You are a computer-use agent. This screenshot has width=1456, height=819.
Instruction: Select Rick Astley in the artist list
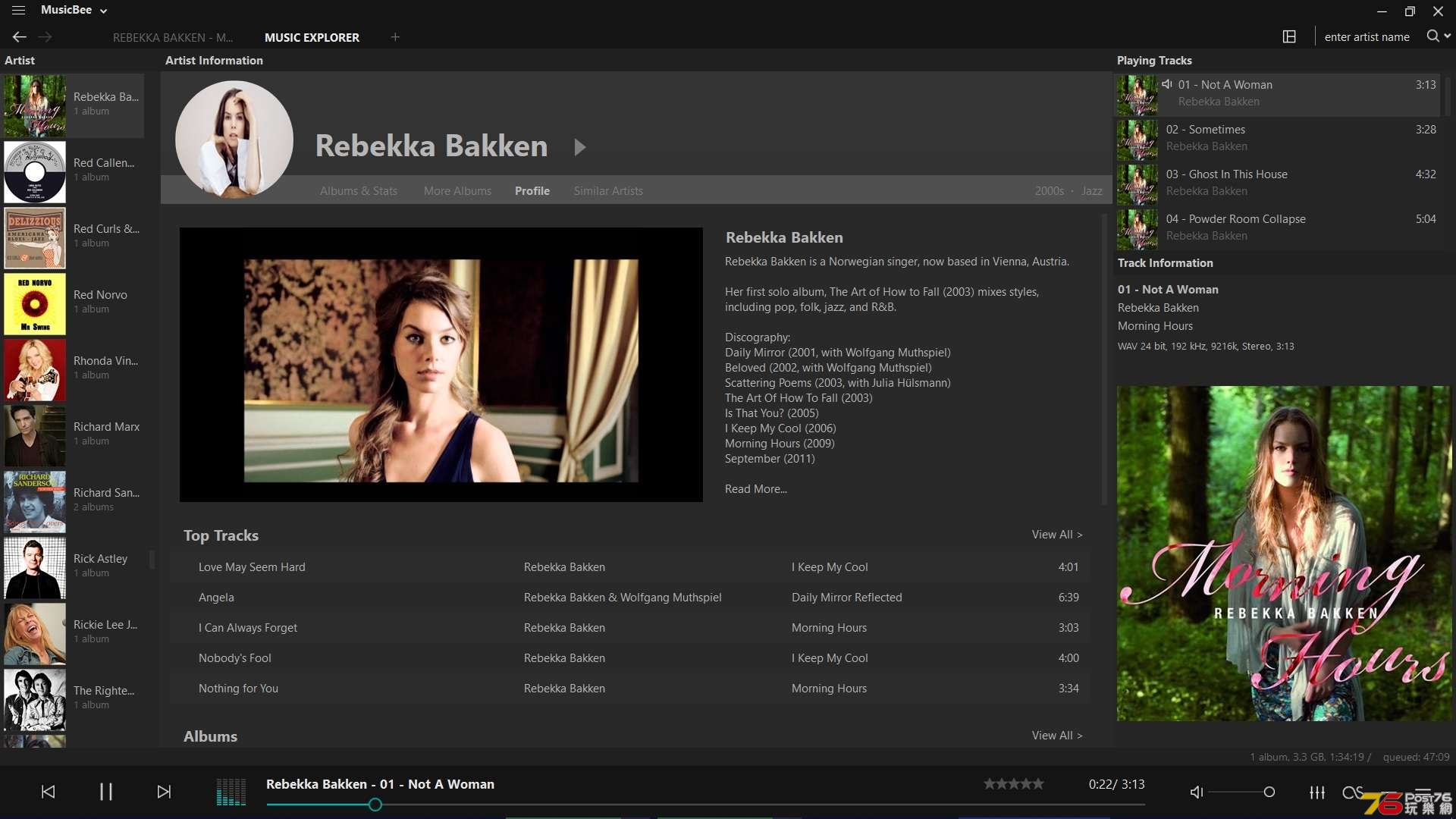pos(74,567)
